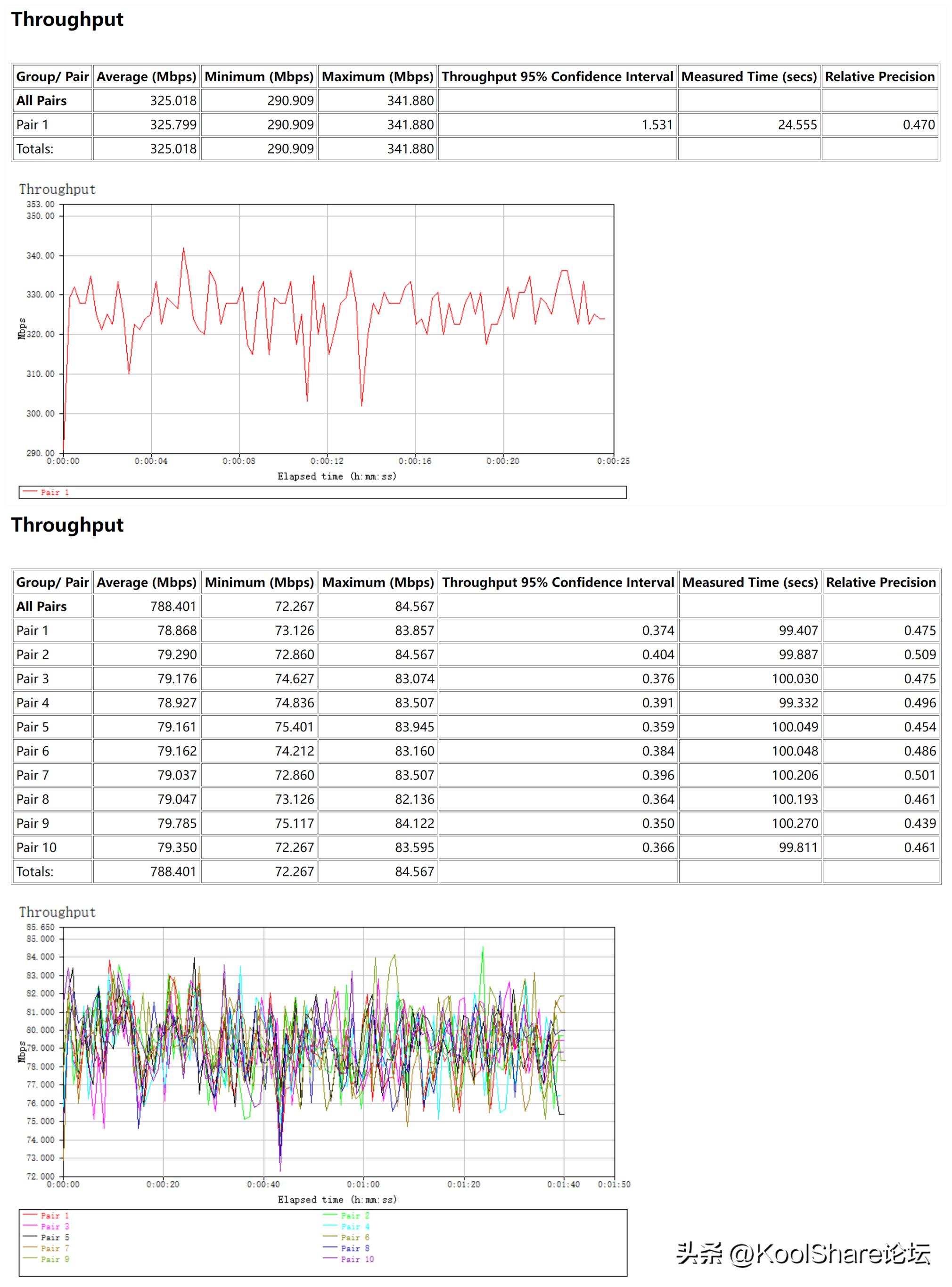Click the Pair 2 green legend entry

pos(354,1215)
